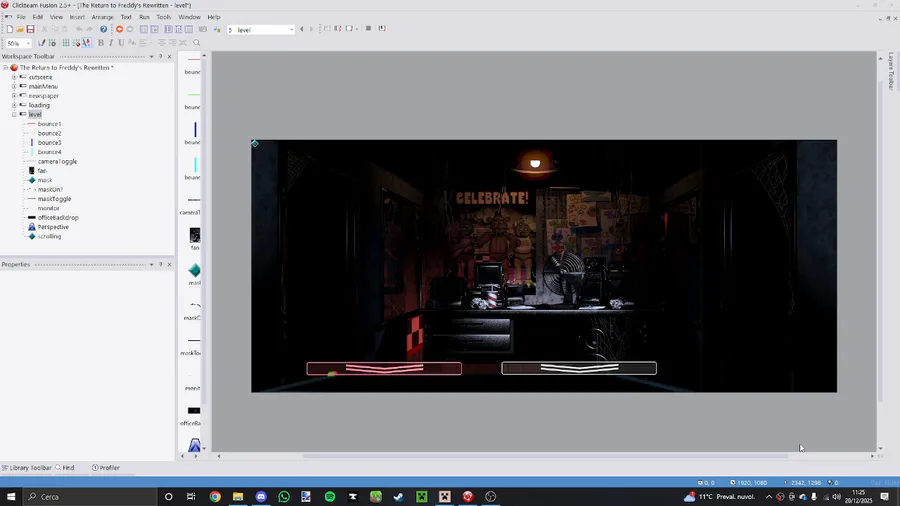Screen dimensions: 900x506
Task: Expand the cutscene frame node
Action: click(x=14, y=77)
